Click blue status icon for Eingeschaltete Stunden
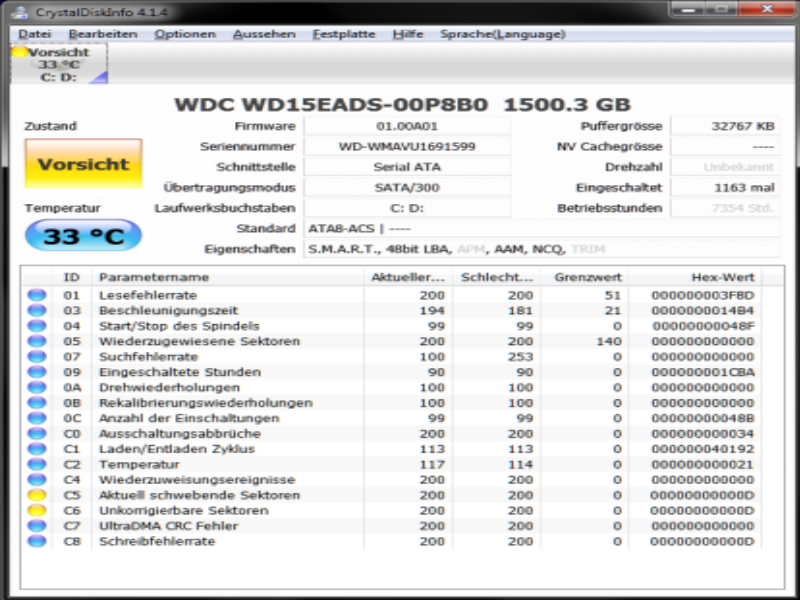The width and height of the screenshot is (800, 600). click(x=37, y=372)
